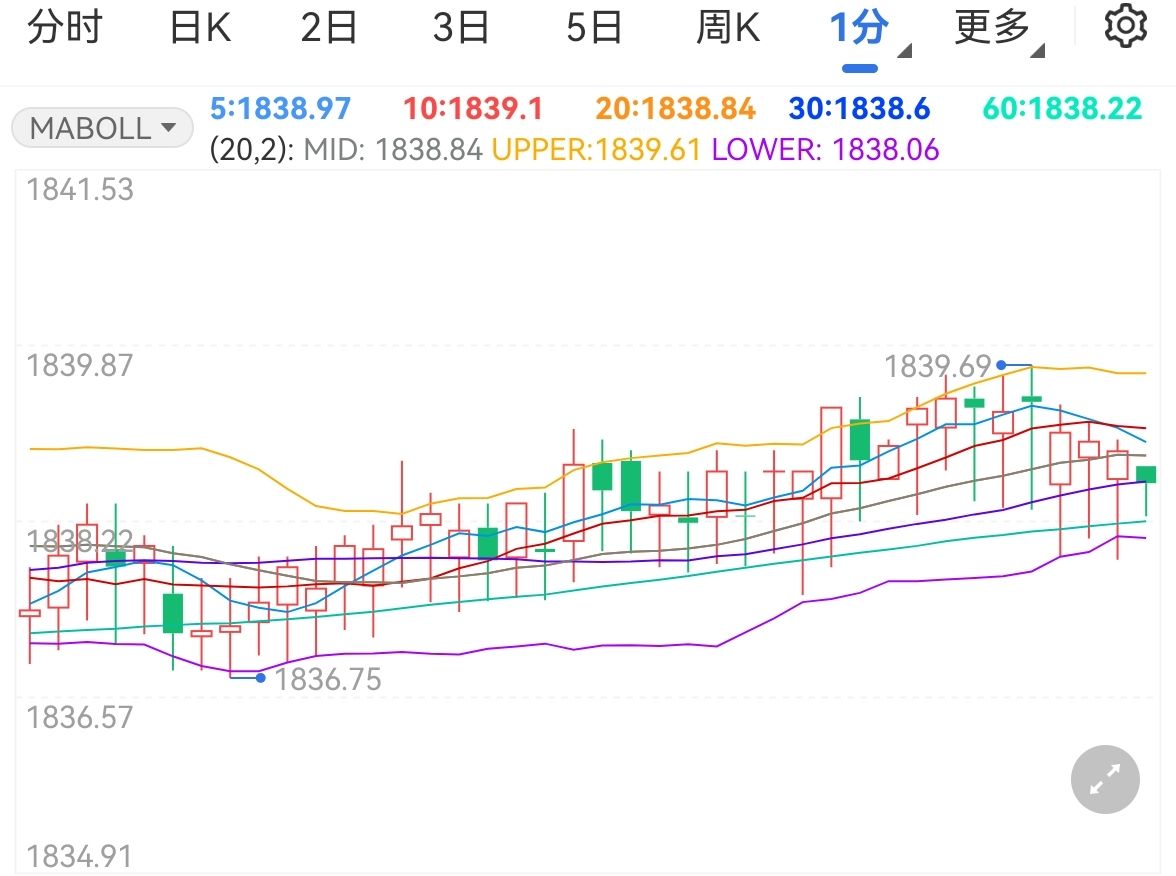Click the 1836.75 low price marker

328,680
